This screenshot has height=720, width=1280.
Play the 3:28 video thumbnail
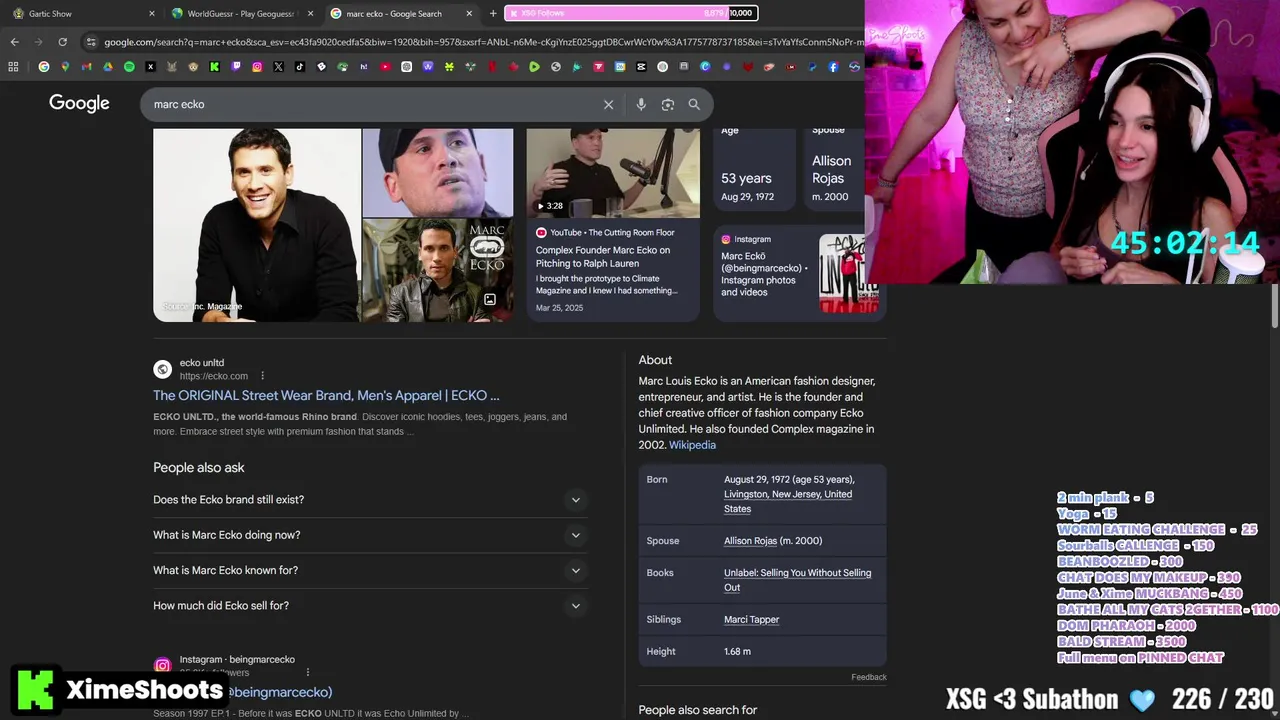613,173
